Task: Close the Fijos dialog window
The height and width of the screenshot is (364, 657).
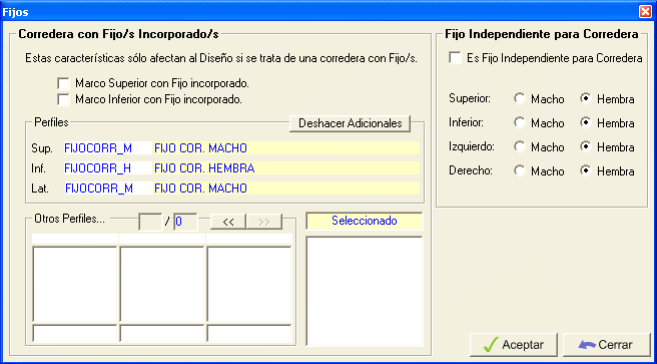Action: coord(645,11)
